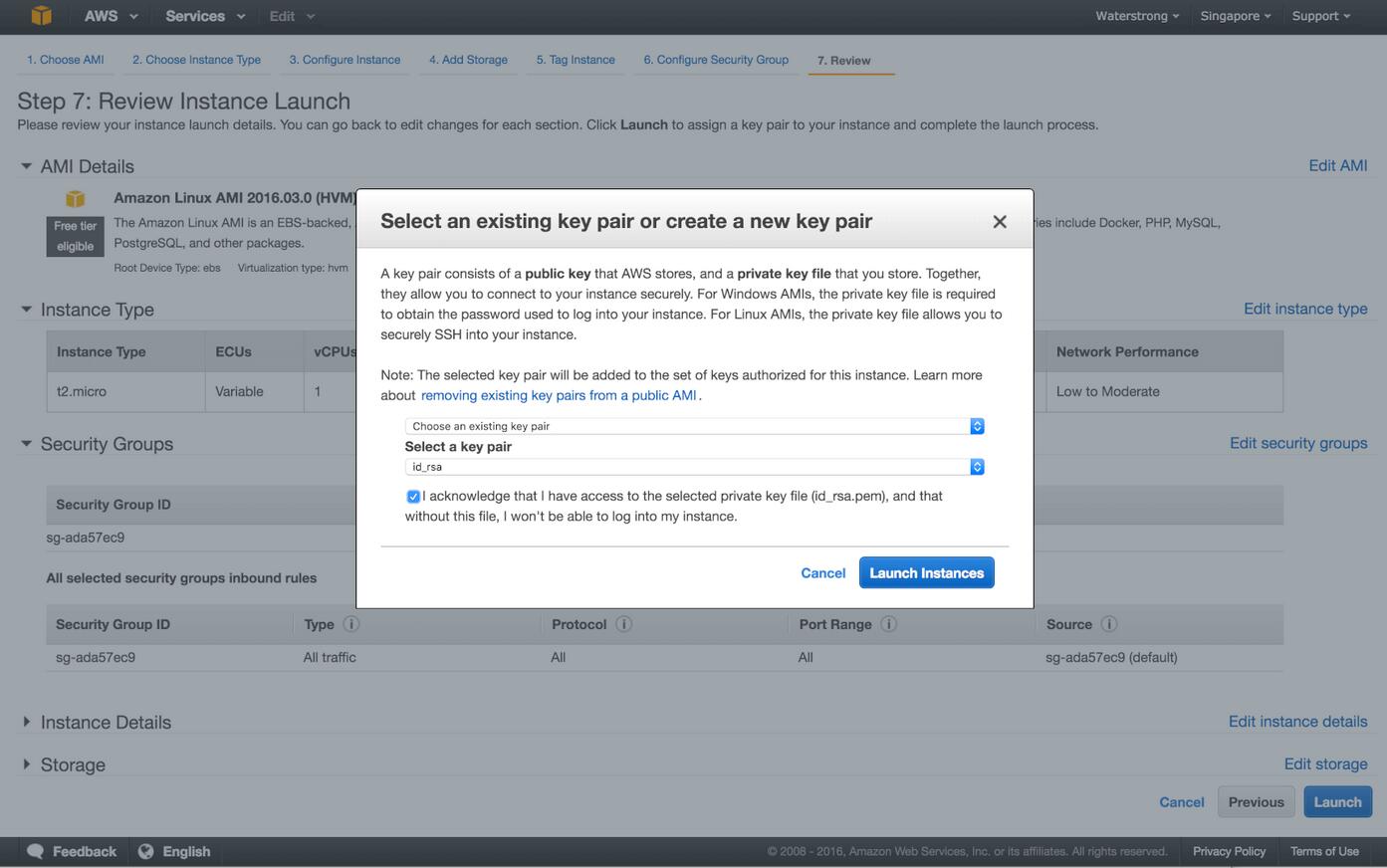Open the Waterstrong account menu
1387x868 pixels.
(x=1137, y=16)
